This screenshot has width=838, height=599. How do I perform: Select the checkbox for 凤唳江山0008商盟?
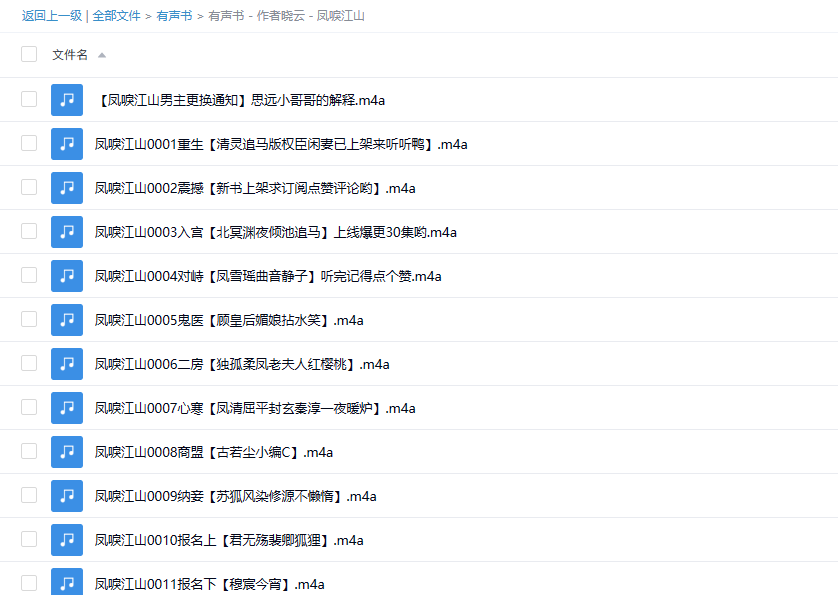coord(29,452)
